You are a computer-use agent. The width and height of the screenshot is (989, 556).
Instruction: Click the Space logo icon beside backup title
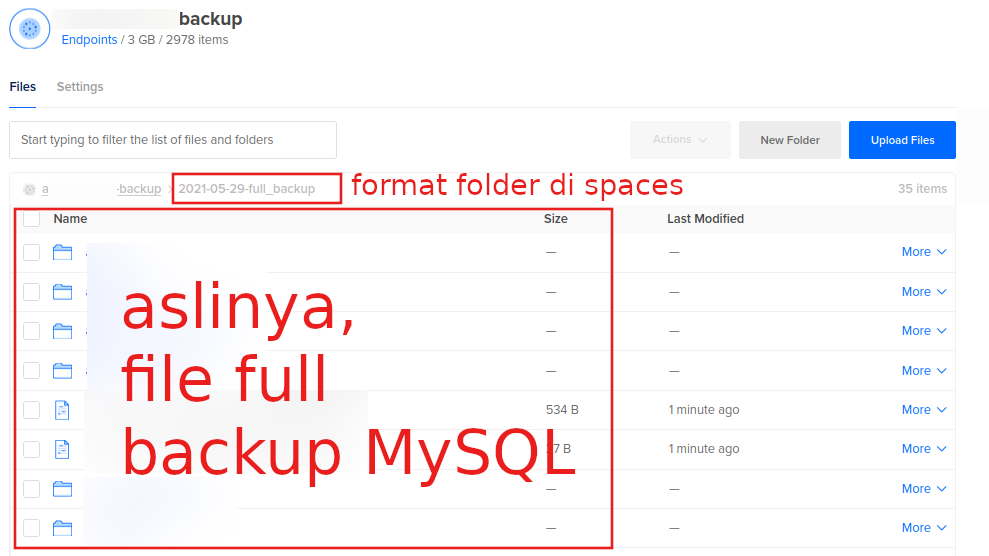(30, 28)
